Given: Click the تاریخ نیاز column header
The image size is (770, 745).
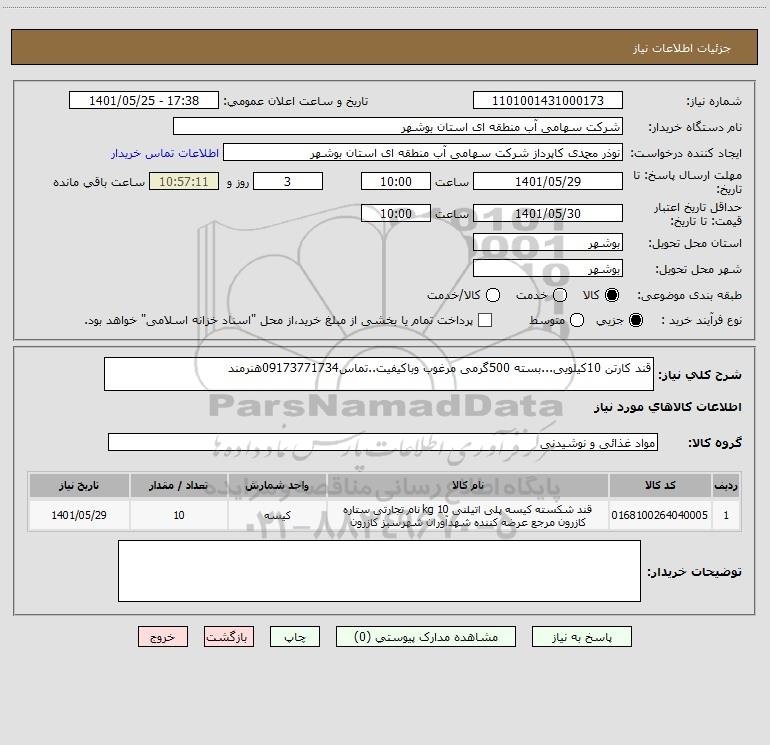Looking at the screenshot, I should 79,486.
